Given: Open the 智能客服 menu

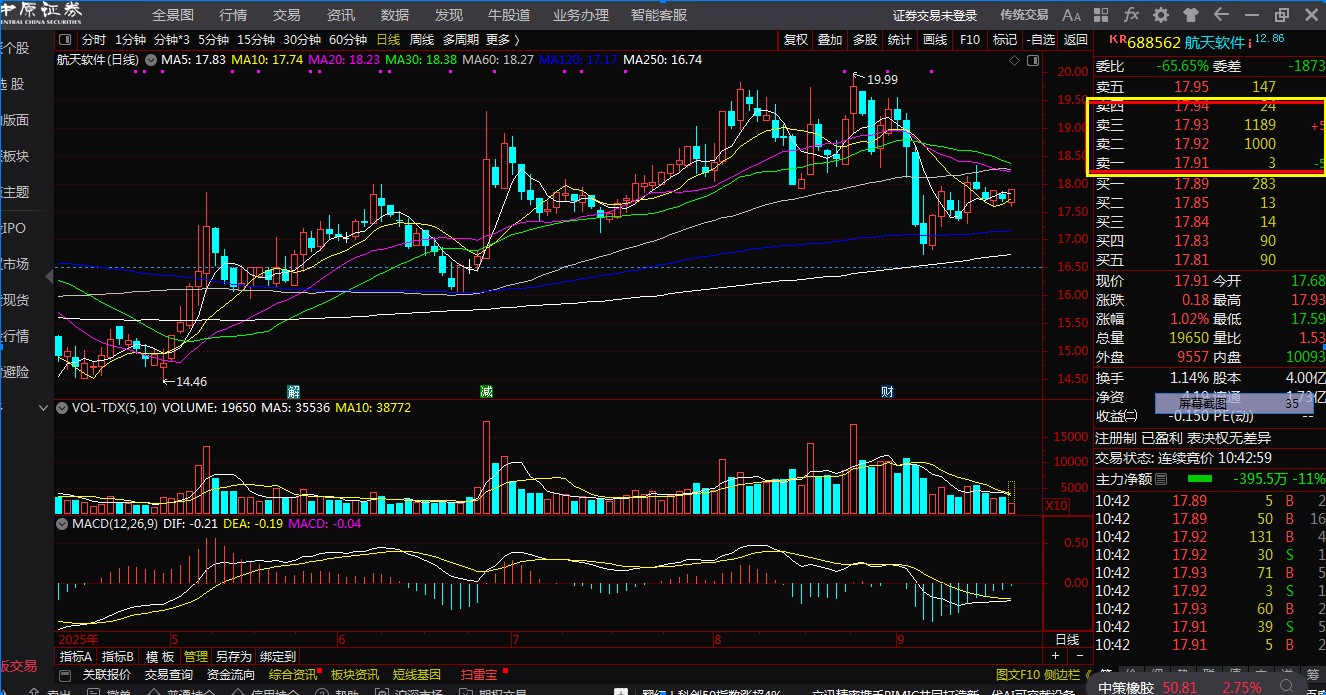Looking at the screenshot, I should coord(659,15).
